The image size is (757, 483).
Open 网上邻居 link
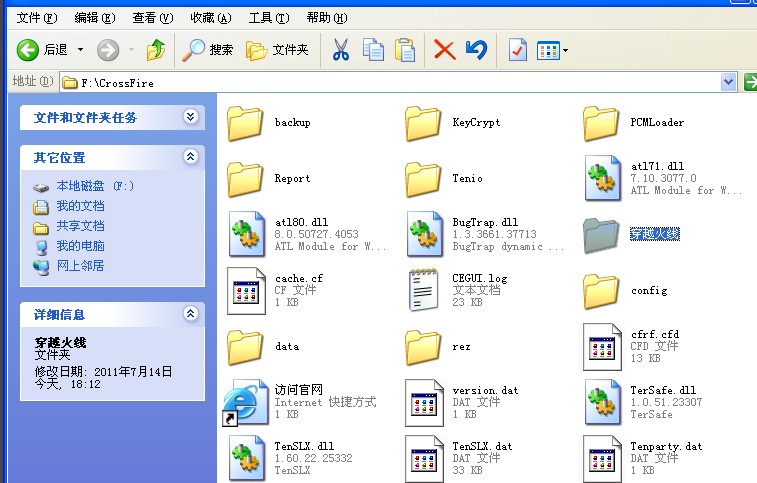pos(80,266)
